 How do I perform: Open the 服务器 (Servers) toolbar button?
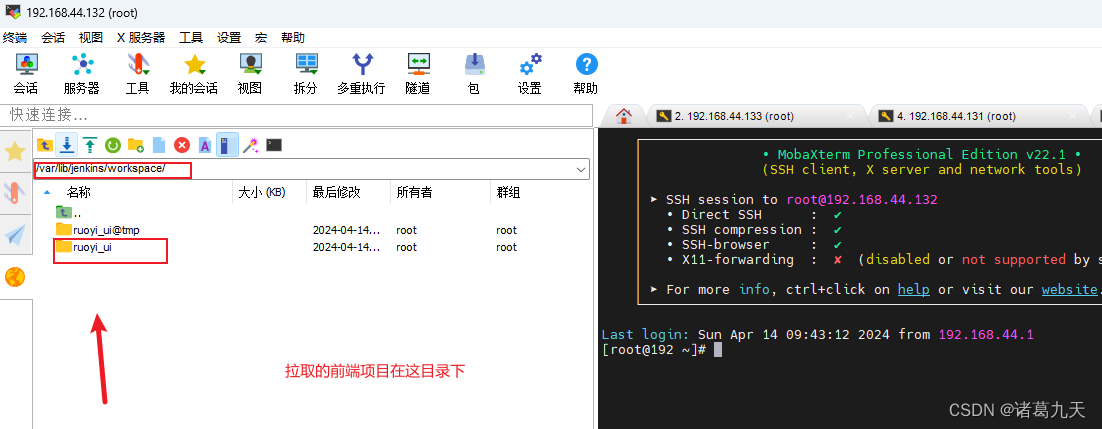tap(82, 74)
